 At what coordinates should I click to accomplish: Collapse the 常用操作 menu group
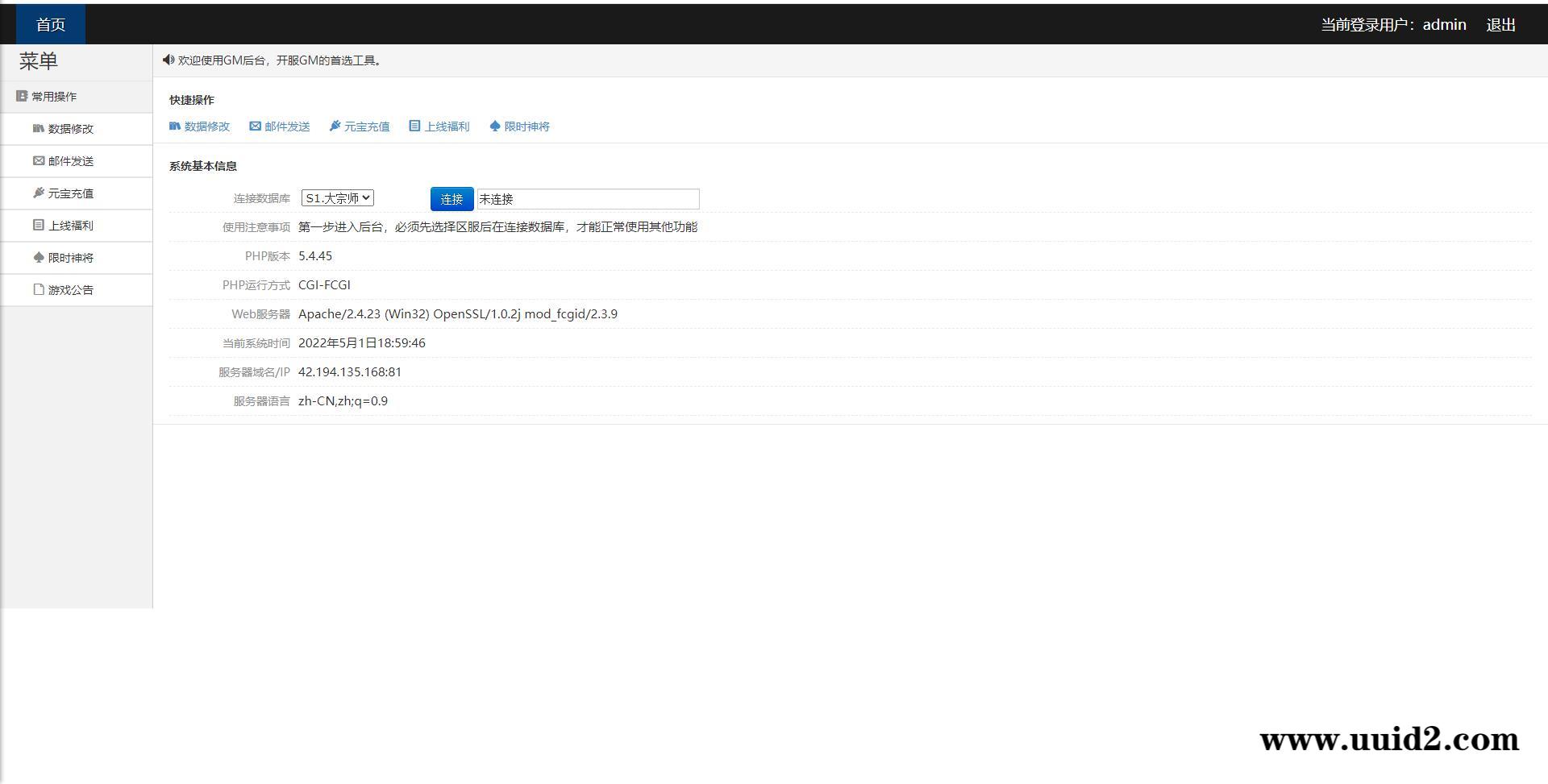click(54, 97)
